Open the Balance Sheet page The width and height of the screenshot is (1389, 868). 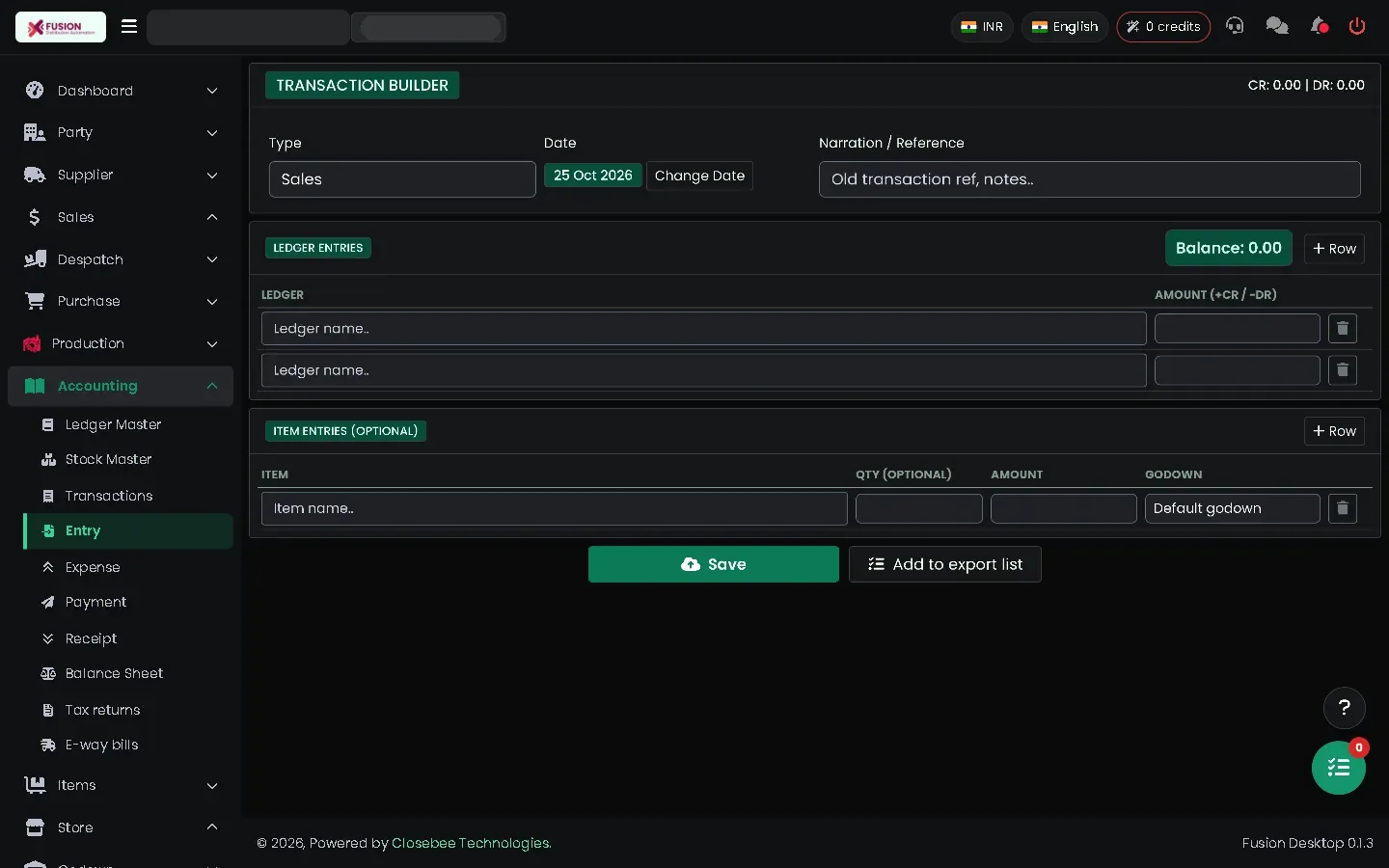point(128,673)
